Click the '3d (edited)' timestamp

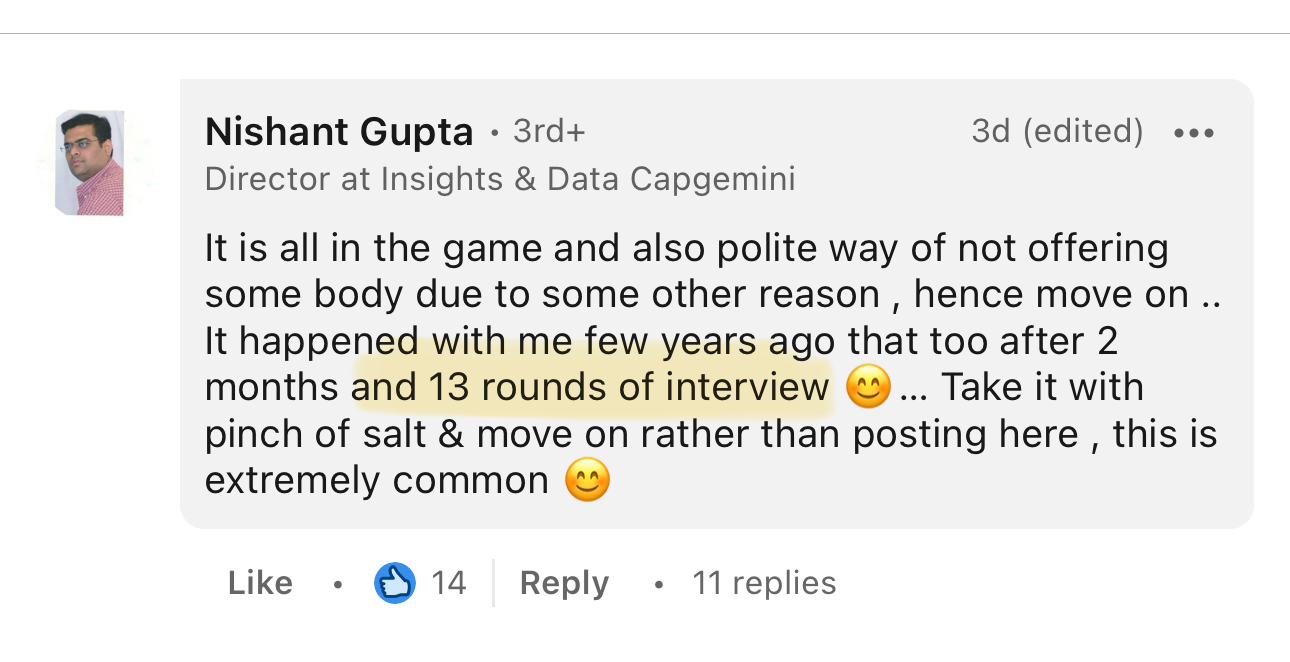[1057, 131]
